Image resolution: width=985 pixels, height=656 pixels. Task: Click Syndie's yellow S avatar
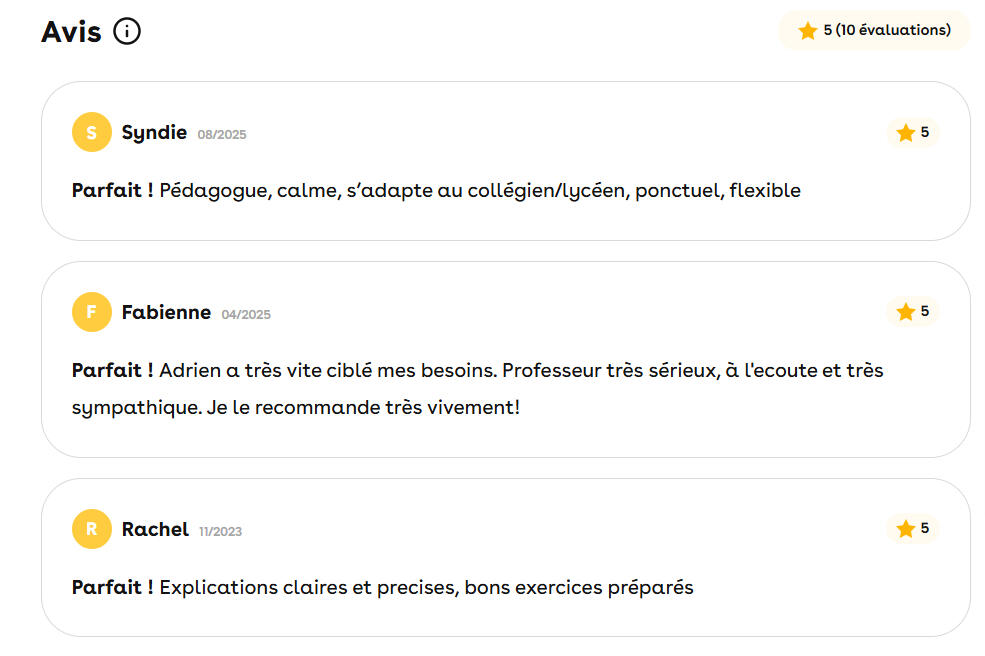92,132
